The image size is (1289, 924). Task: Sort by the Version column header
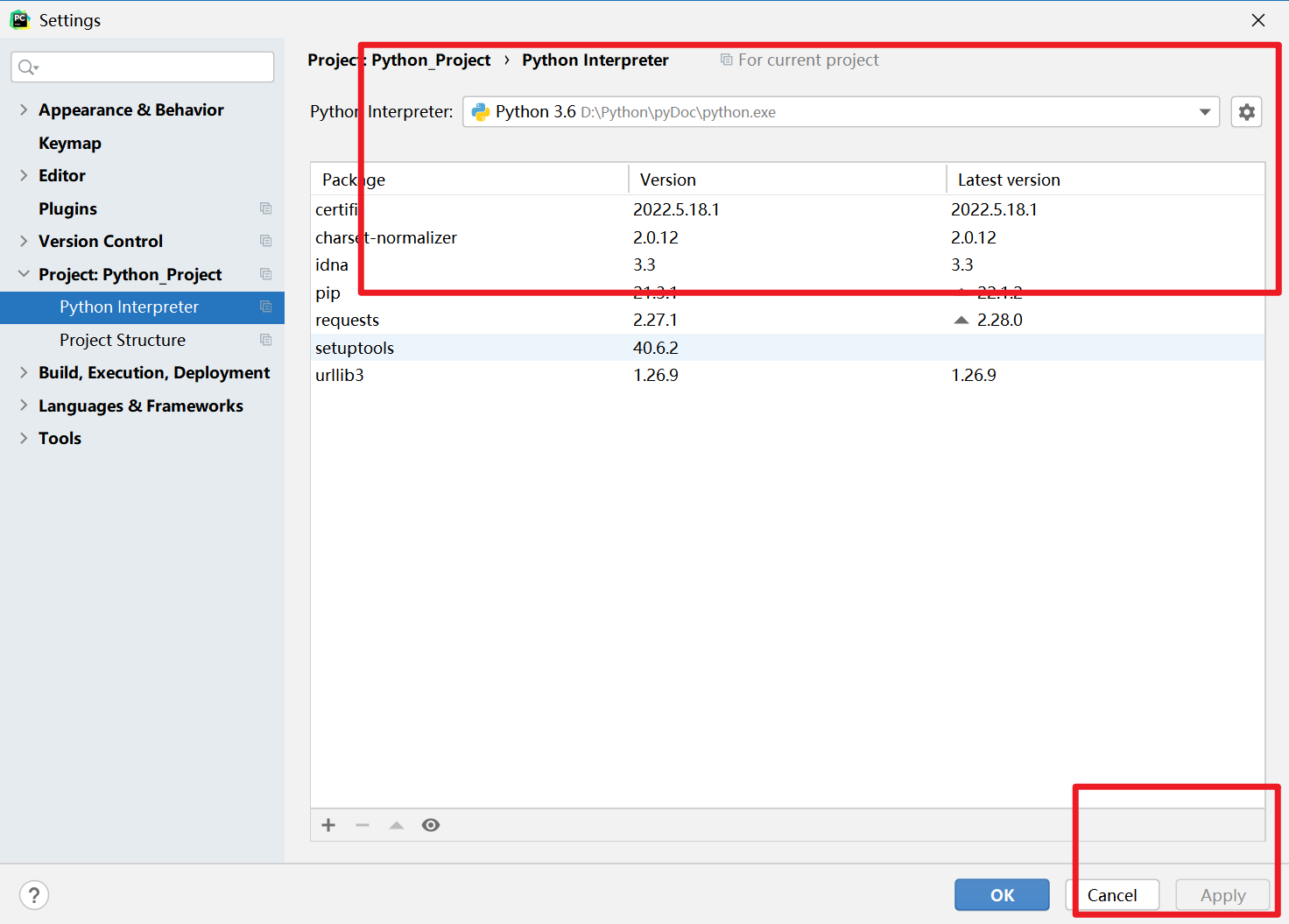787,180
